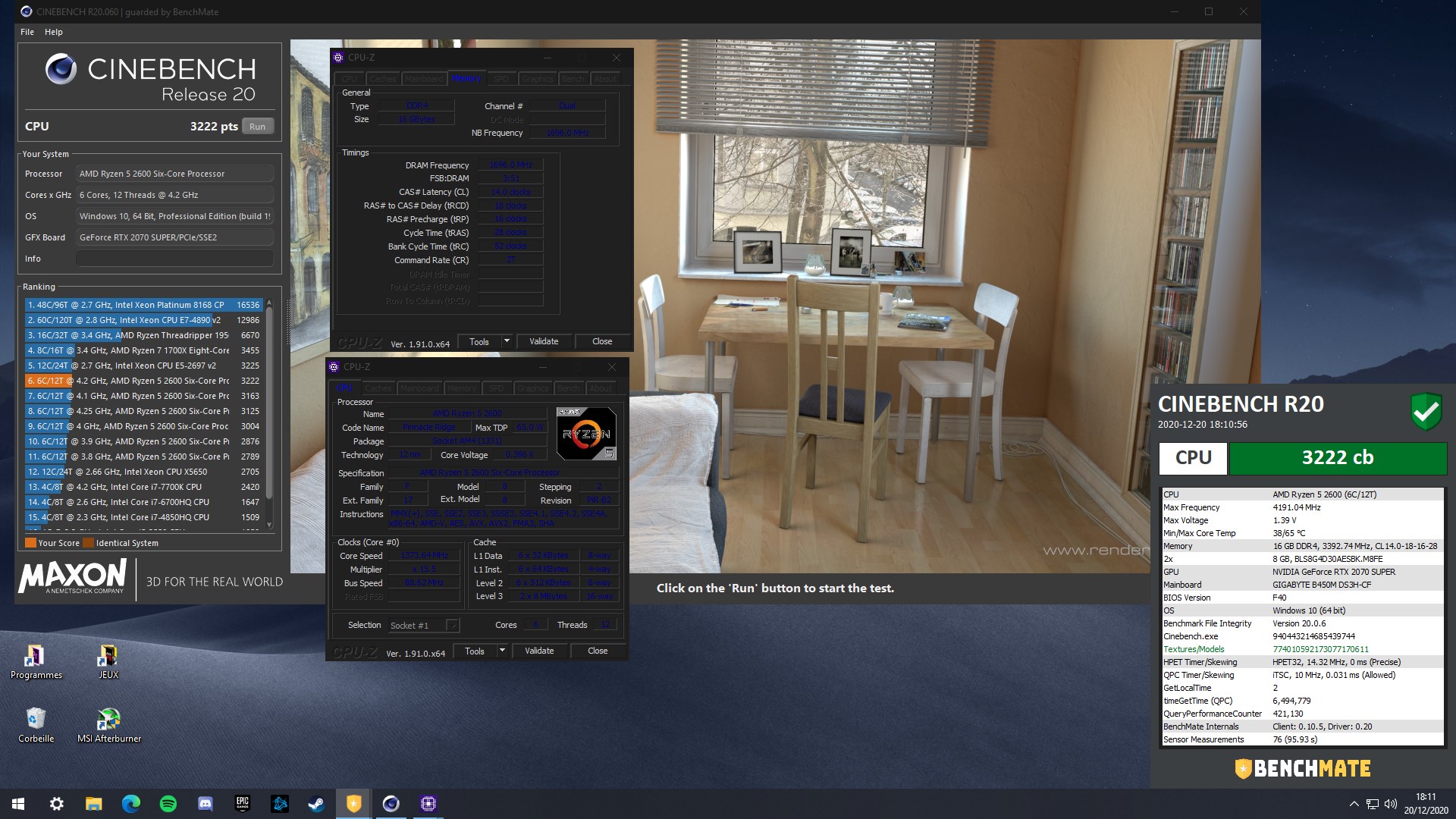Click Validate in lower CPU-Z window
1456x819 pixels.
[539, 651]
